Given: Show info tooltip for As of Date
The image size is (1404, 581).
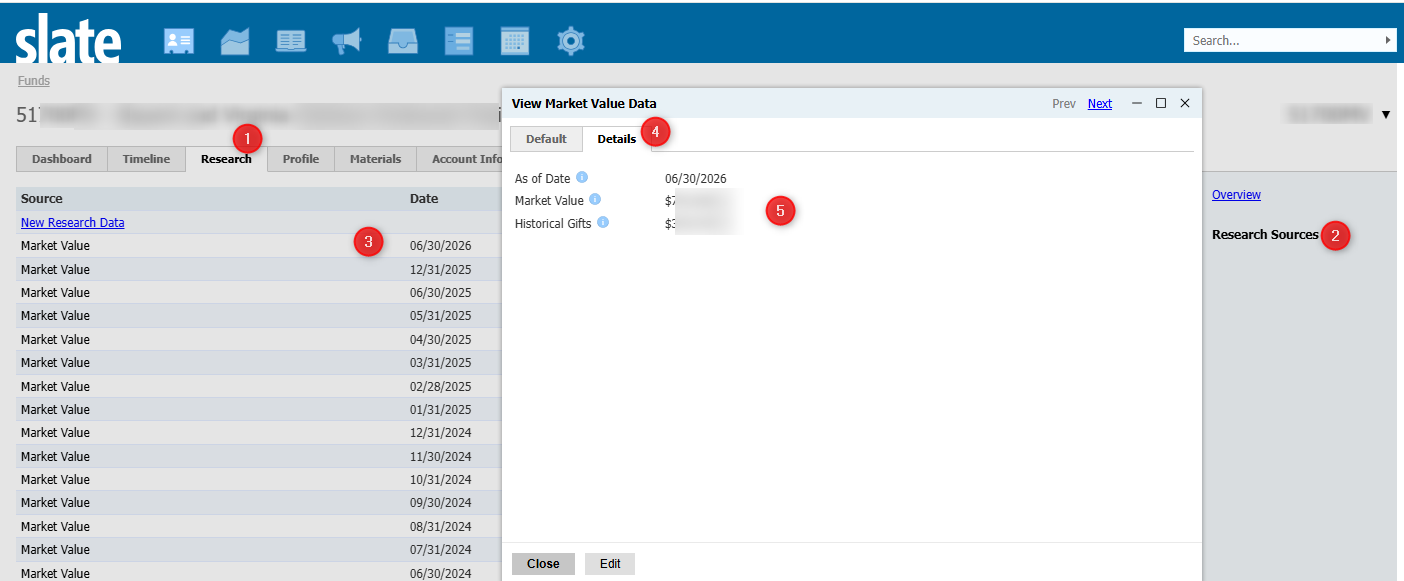Looking at the screenshot, I should click(582, 178).
